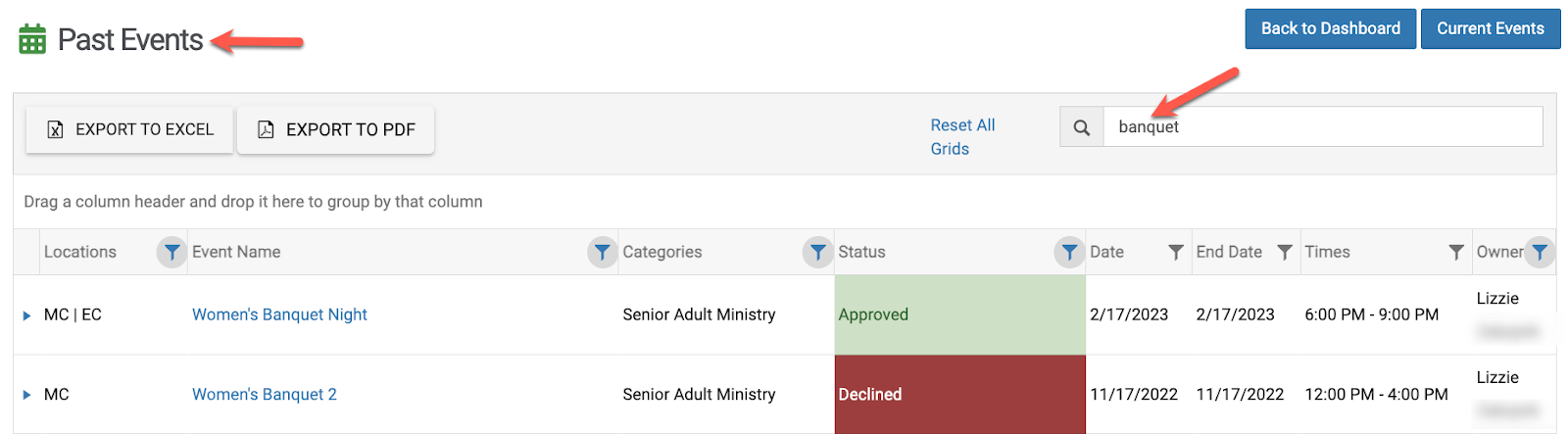
Task: Sort by the Event Name column header
Action: (x=236, y=252)
